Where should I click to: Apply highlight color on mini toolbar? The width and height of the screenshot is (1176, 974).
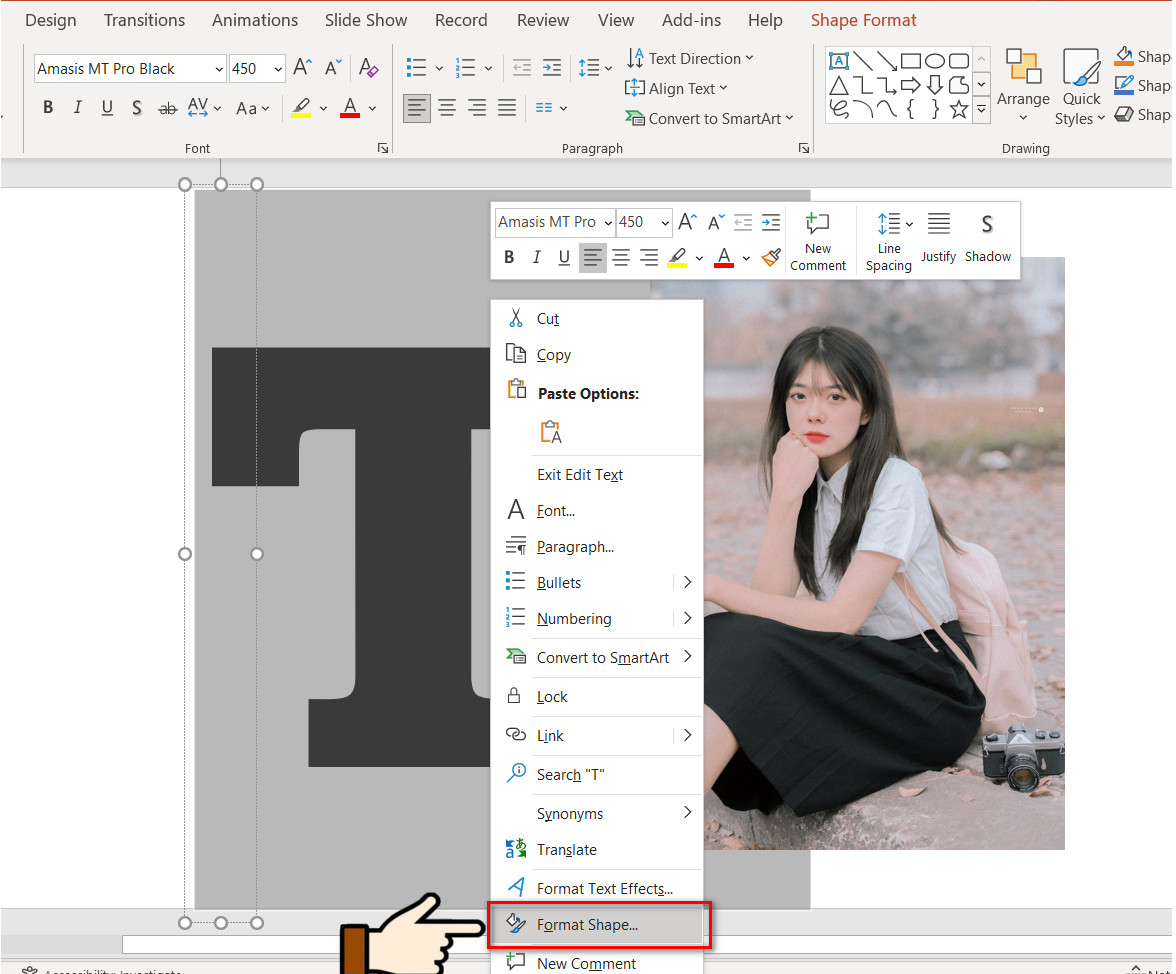pos(677,258)
